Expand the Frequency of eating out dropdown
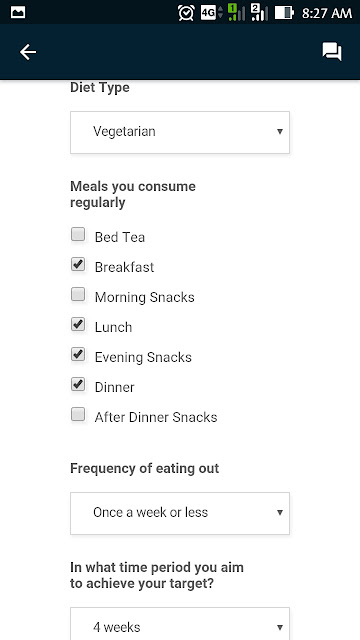This screenshot has width=360, height=640. [180, 513]
